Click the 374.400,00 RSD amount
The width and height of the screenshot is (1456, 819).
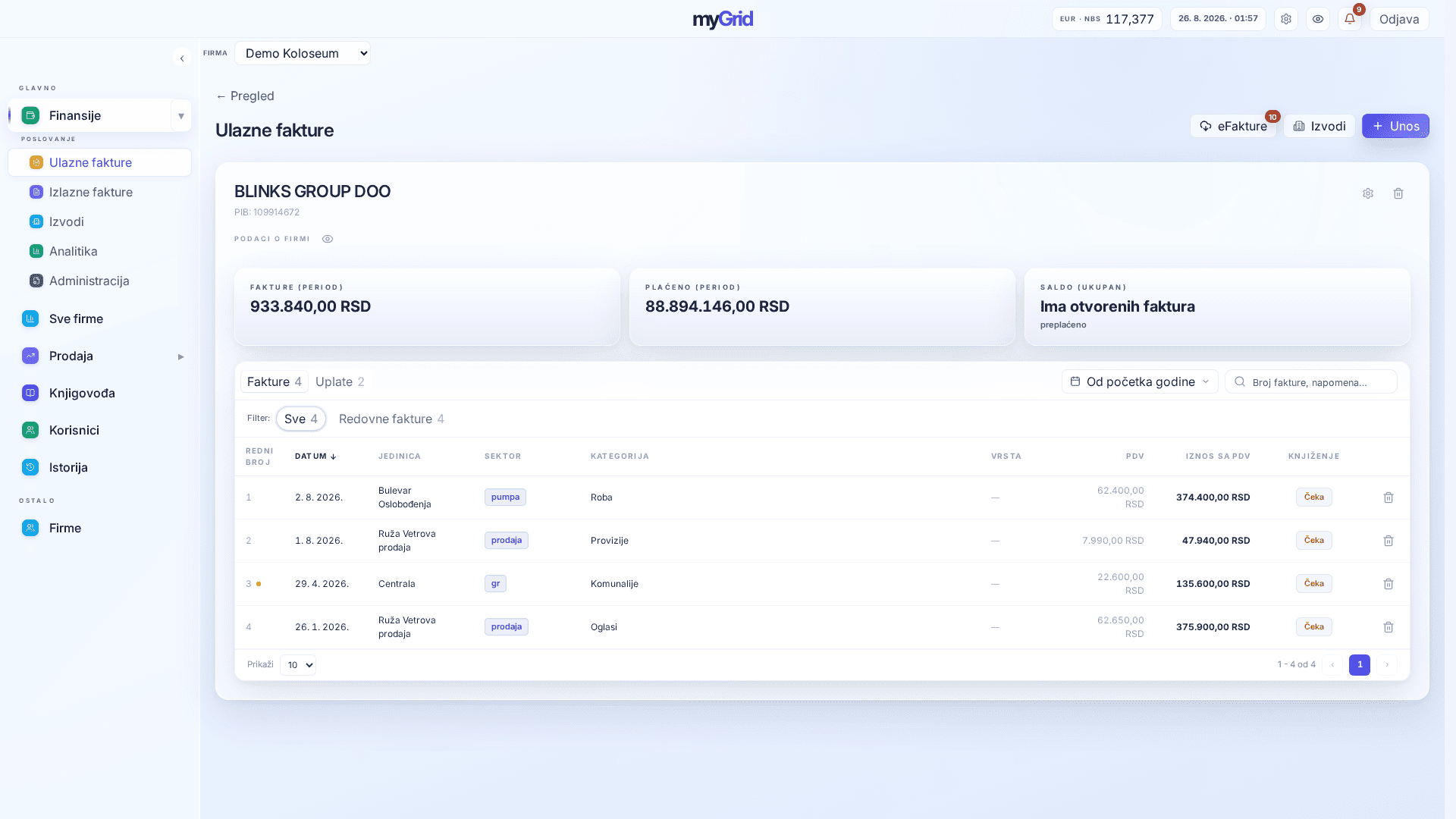coord(1213,497)
